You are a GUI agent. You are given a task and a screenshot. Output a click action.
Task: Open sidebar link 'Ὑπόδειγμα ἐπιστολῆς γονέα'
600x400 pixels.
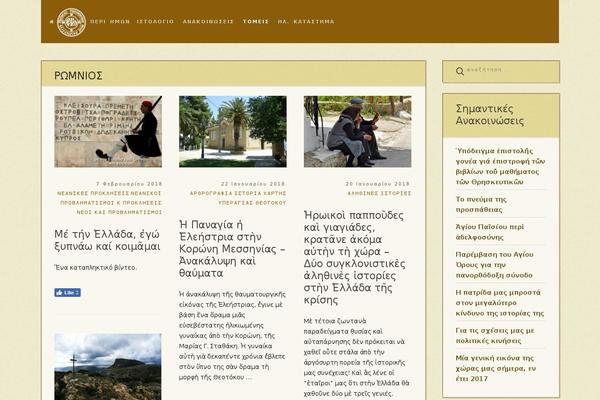500,166
